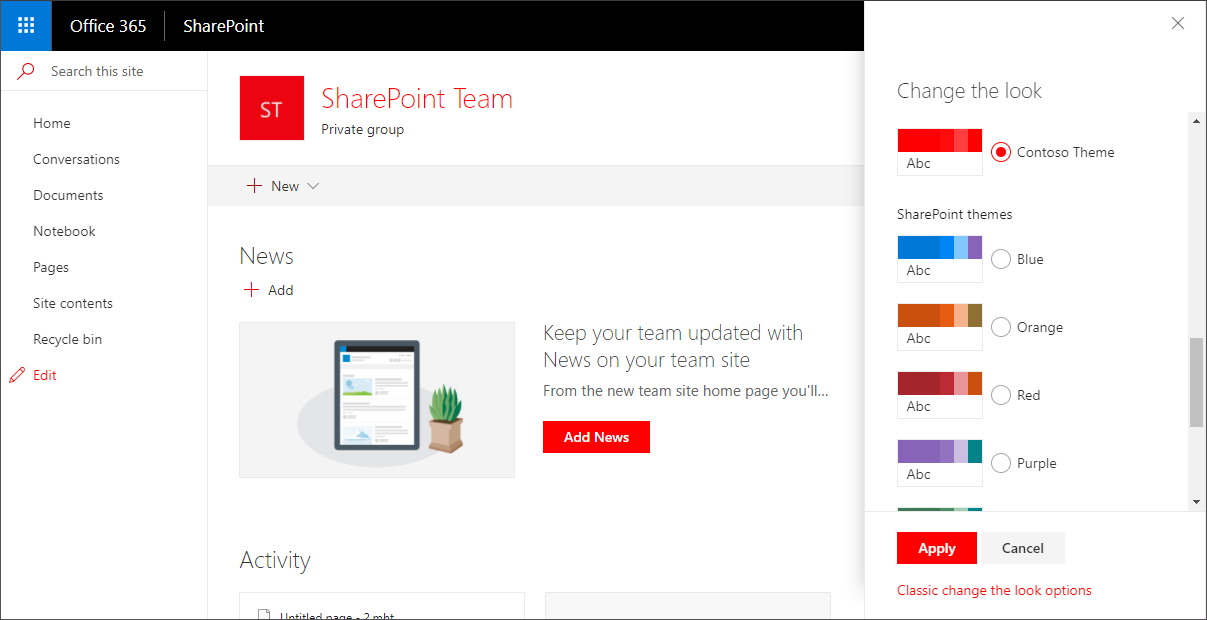Screen dimensions: 1207x620
Task: Click the pencil Edit icon in navigation
Action: point(17,375)
